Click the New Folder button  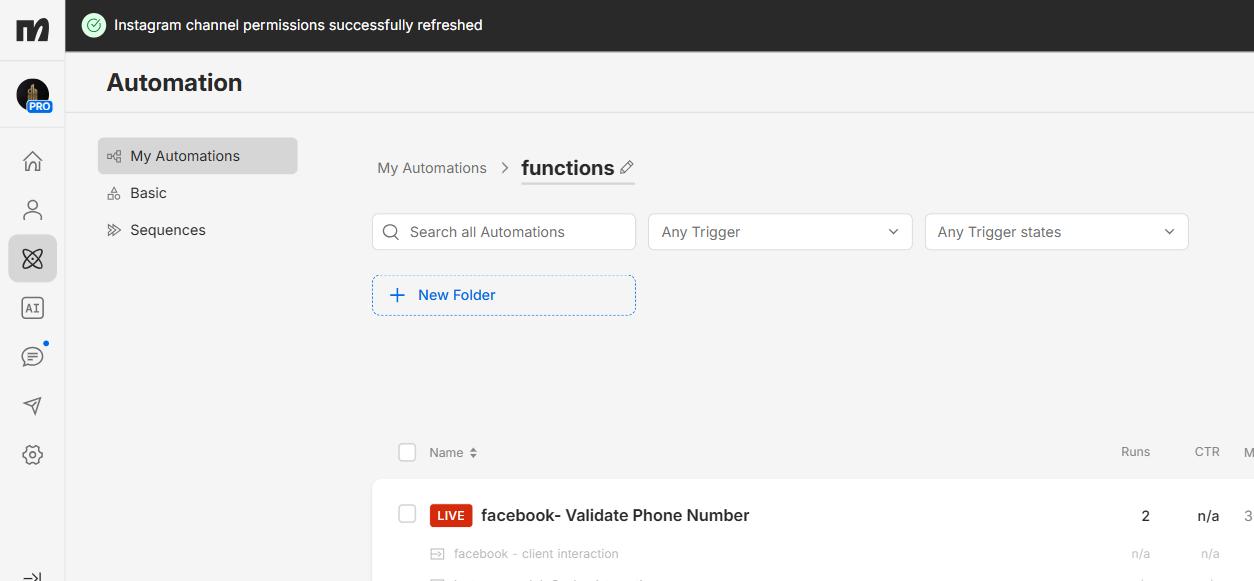coord(504,295)
